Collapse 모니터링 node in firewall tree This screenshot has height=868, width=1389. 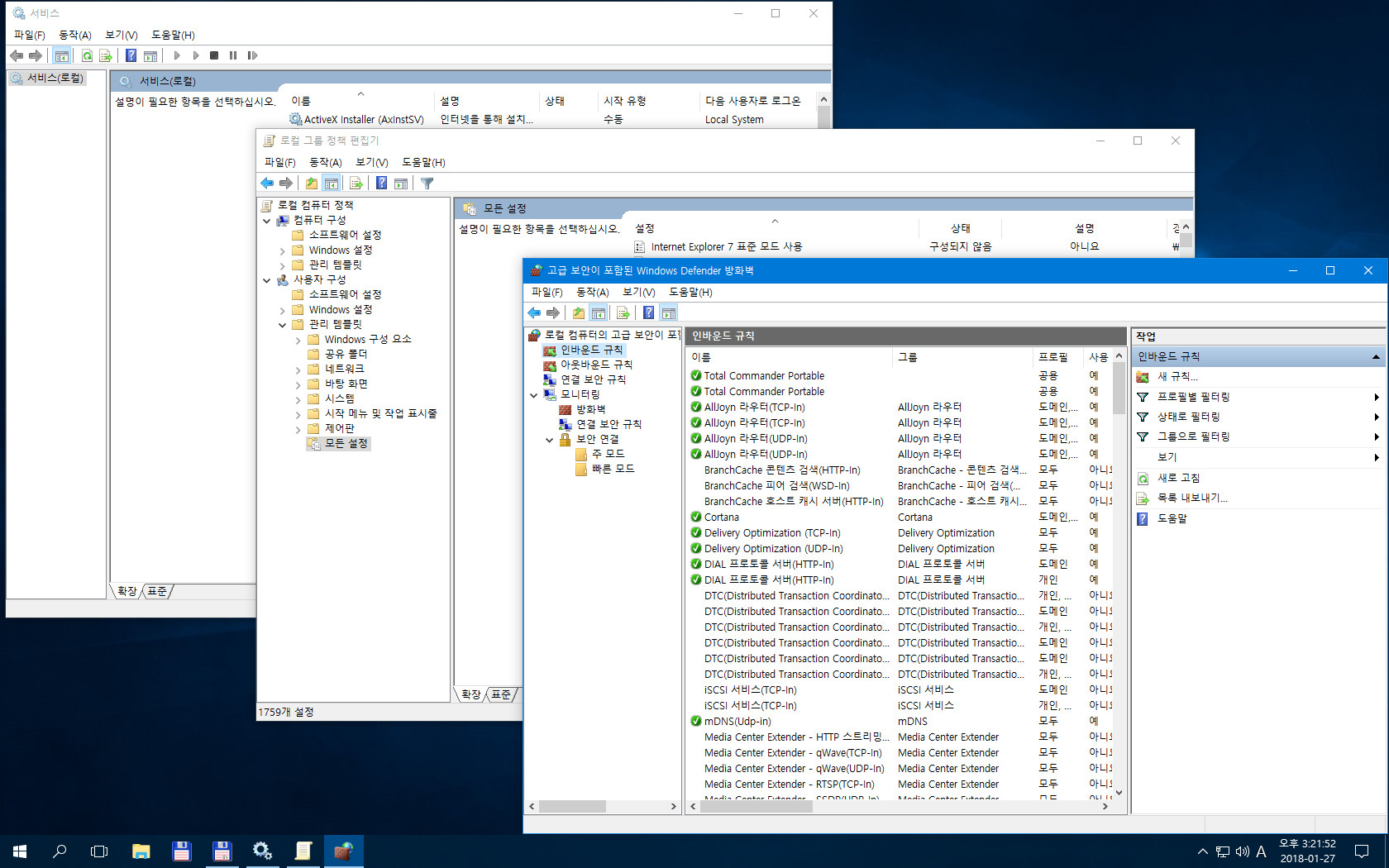tap(534, 395)
